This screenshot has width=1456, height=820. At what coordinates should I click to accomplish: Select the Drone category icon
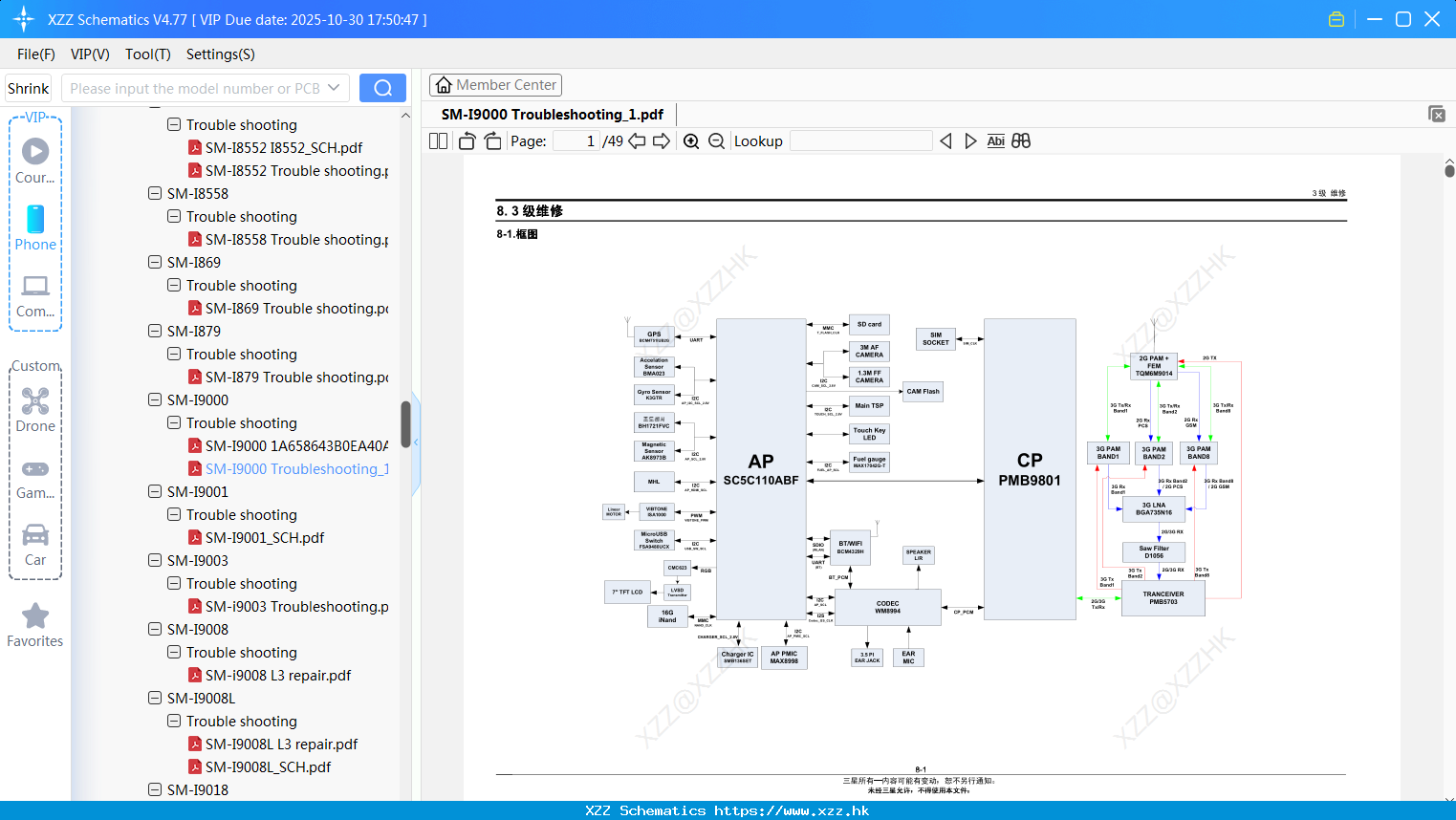[x=35, y=400]
